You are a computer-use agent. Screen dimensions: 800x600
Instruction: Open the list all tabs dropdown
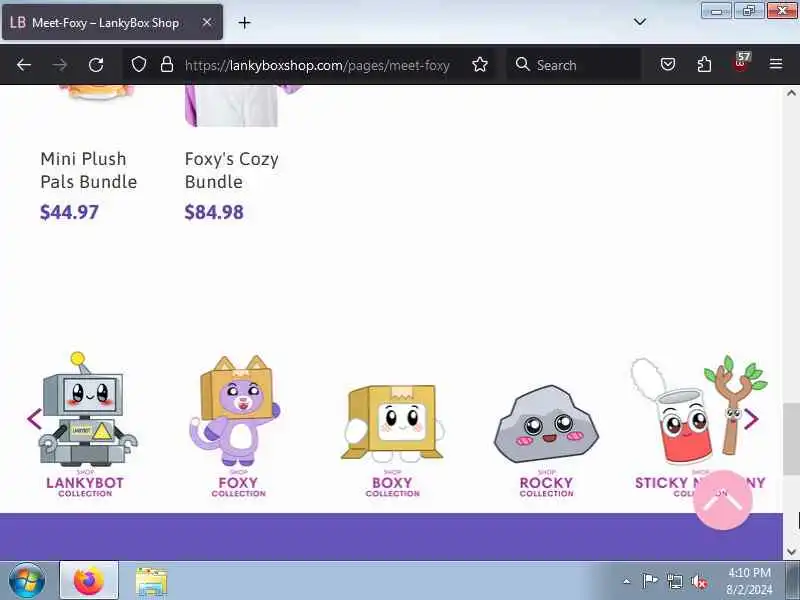coord(640,22)
